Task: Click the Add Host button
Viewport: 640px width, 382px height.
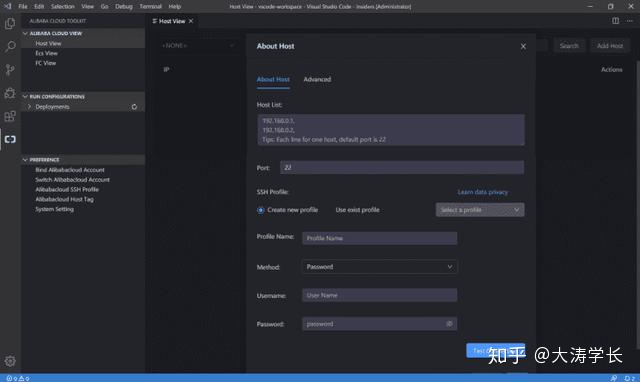Action: tap(610, 46)
